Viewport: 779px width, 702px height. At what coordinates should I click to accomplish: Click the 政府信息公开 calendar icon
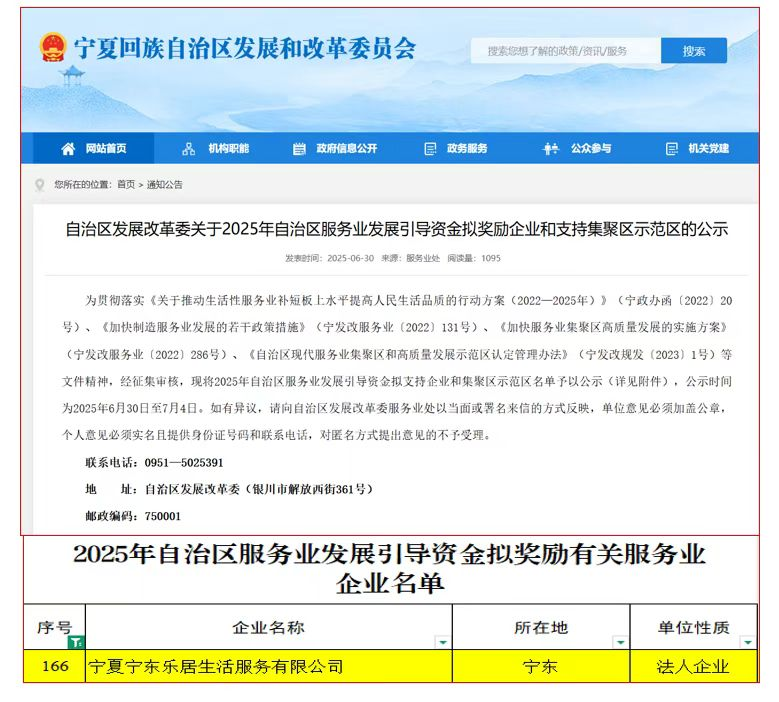(x=299, y=149)
